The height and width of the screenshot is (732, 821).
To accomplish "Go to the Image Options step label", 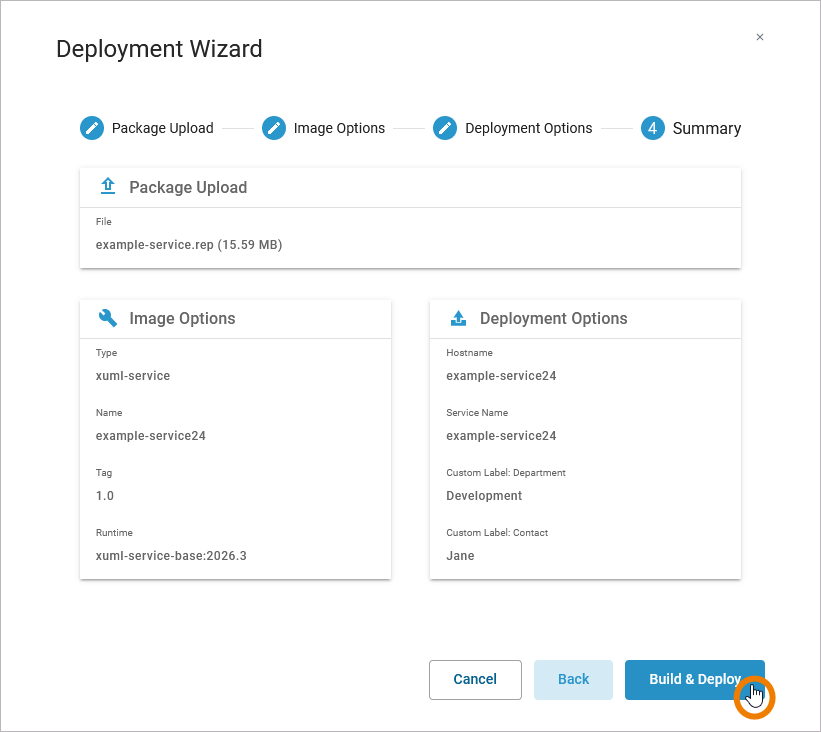I will point(339,128).
